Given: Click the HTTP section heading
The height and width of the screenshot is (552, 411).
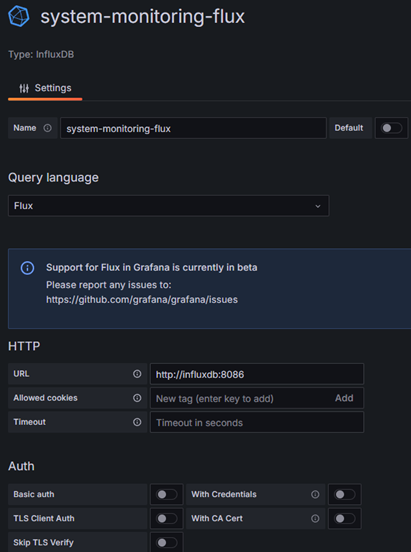Looking at the screenshot, I should pos(24,346).
